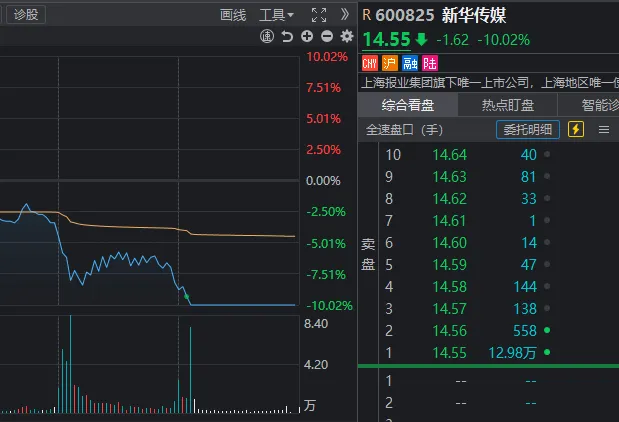Click sell 4 volume 144
This screenshot has width=619, height=422.
tap(525, 287)
